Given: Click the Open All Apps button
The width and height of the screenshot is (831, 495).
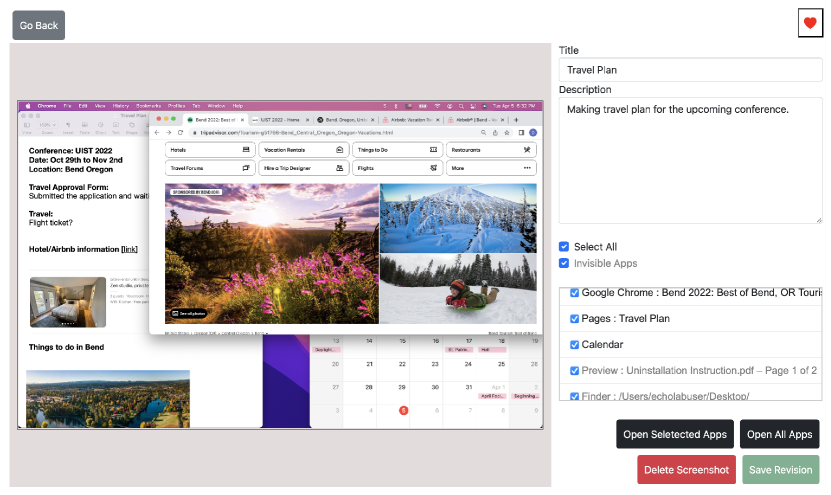Looking at the screenshot, I should tap(779, 434).
